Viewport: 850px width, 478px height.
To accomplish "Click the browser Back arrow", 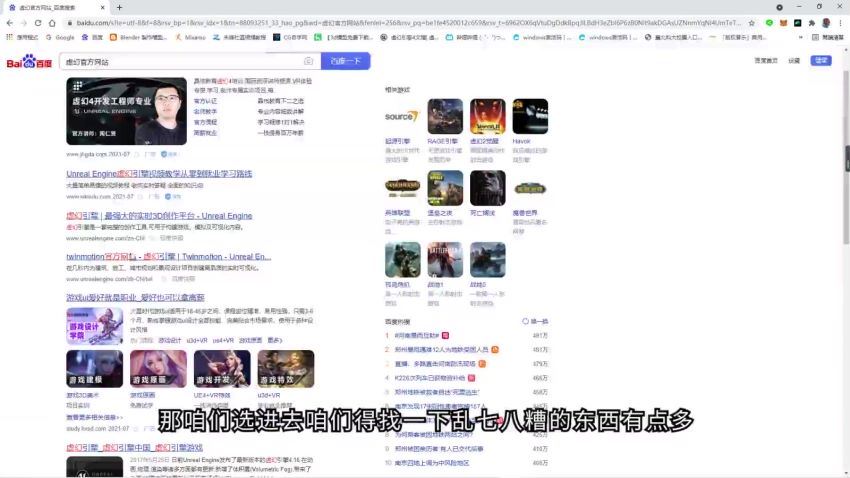I will [x=10, y=23].
